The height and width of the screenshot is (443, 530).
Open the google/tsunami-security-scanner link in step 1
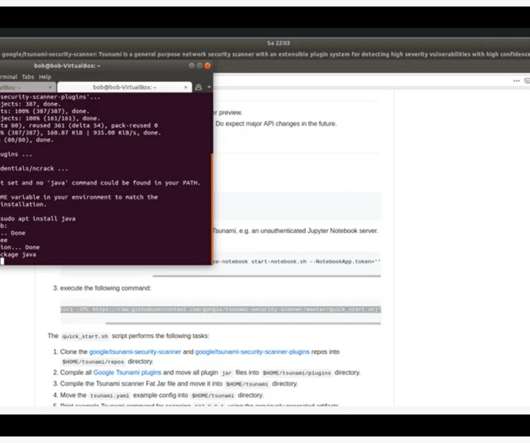[135, 352]
